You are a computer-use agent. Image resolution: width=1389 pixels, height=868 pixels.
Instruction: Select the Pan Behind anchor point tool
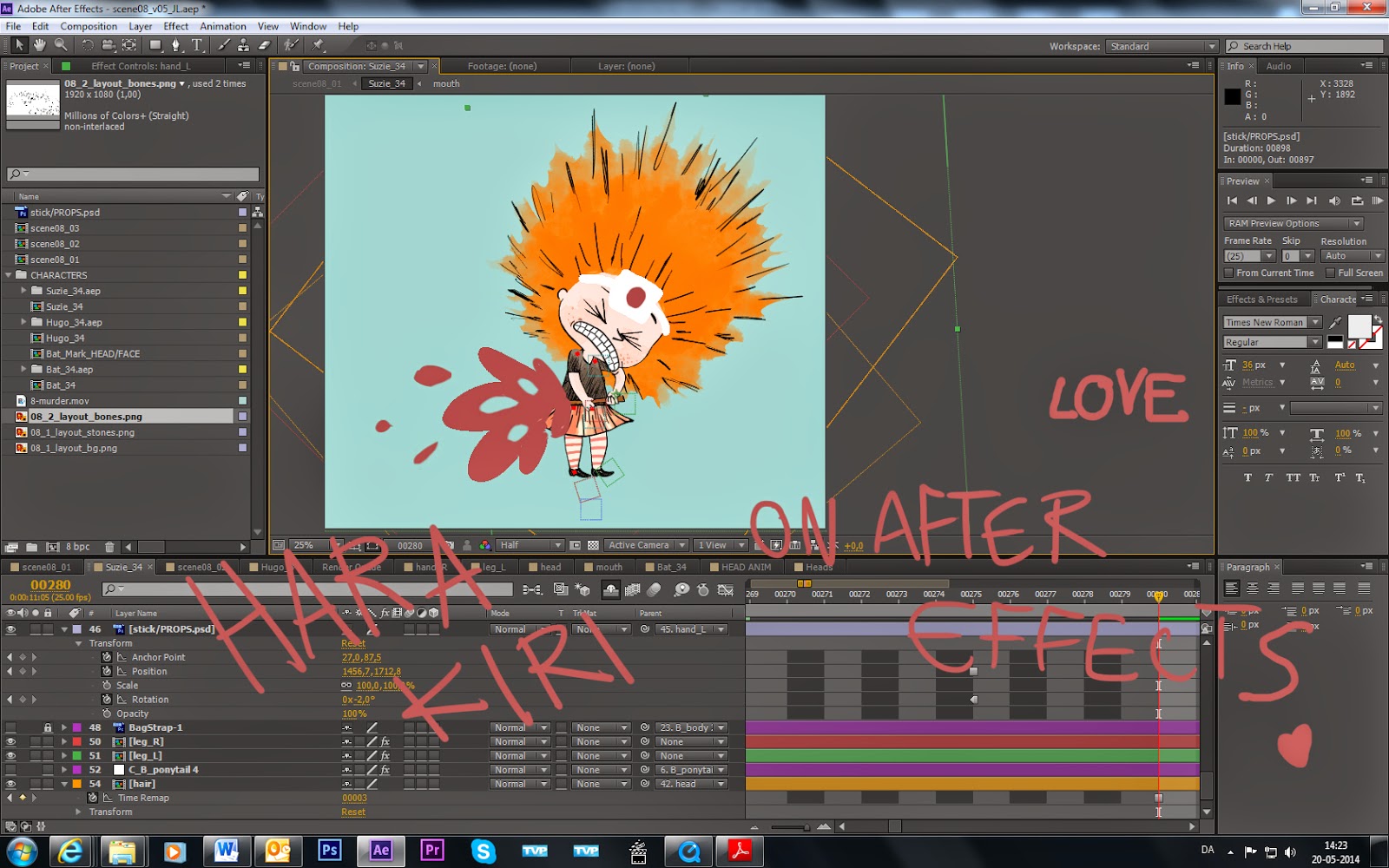(129, 45)
